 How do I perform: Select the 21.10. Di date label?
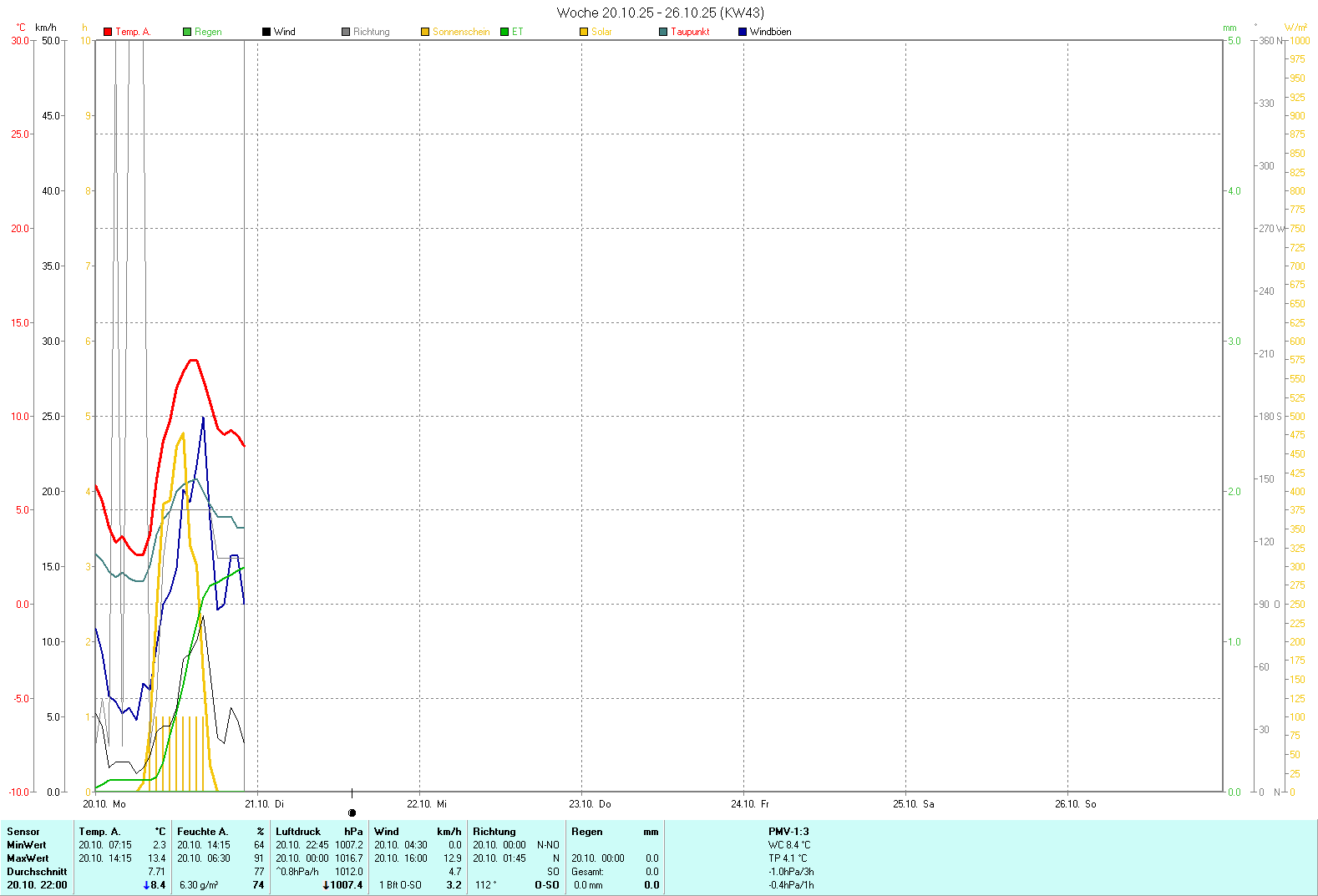point(264,804)
